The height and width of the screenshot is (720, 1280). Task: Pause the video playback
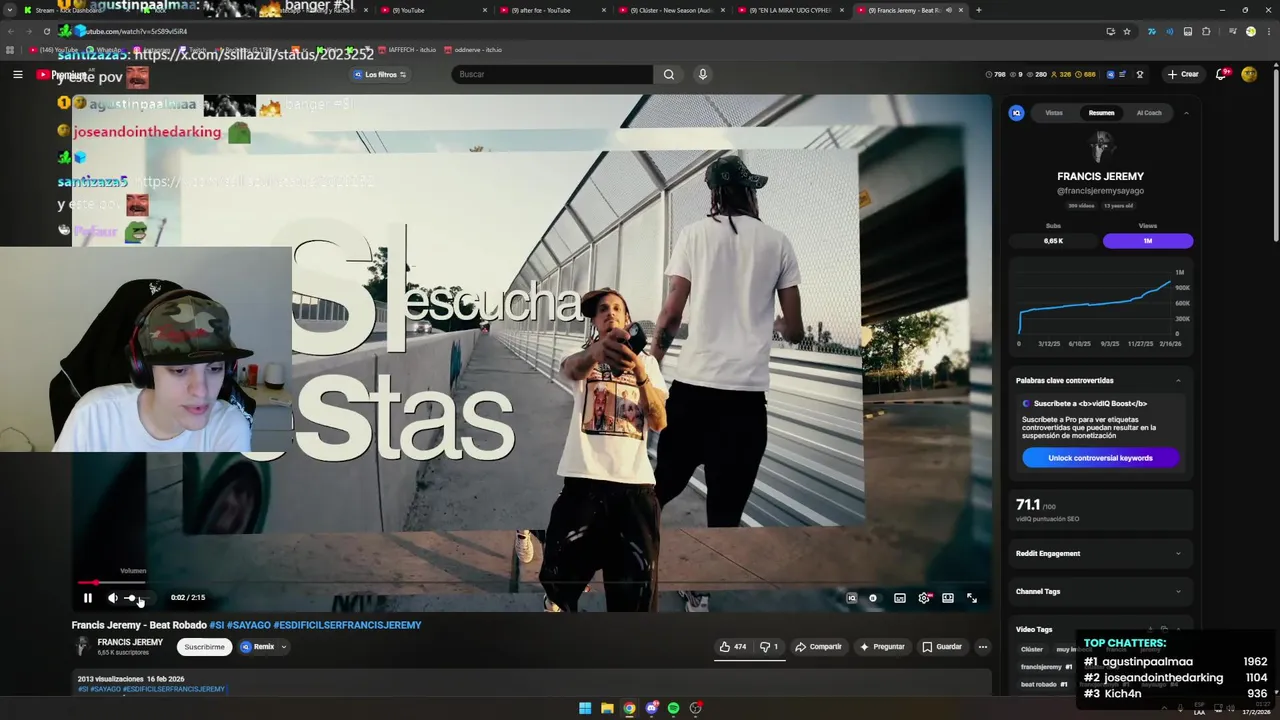point(88,598)
